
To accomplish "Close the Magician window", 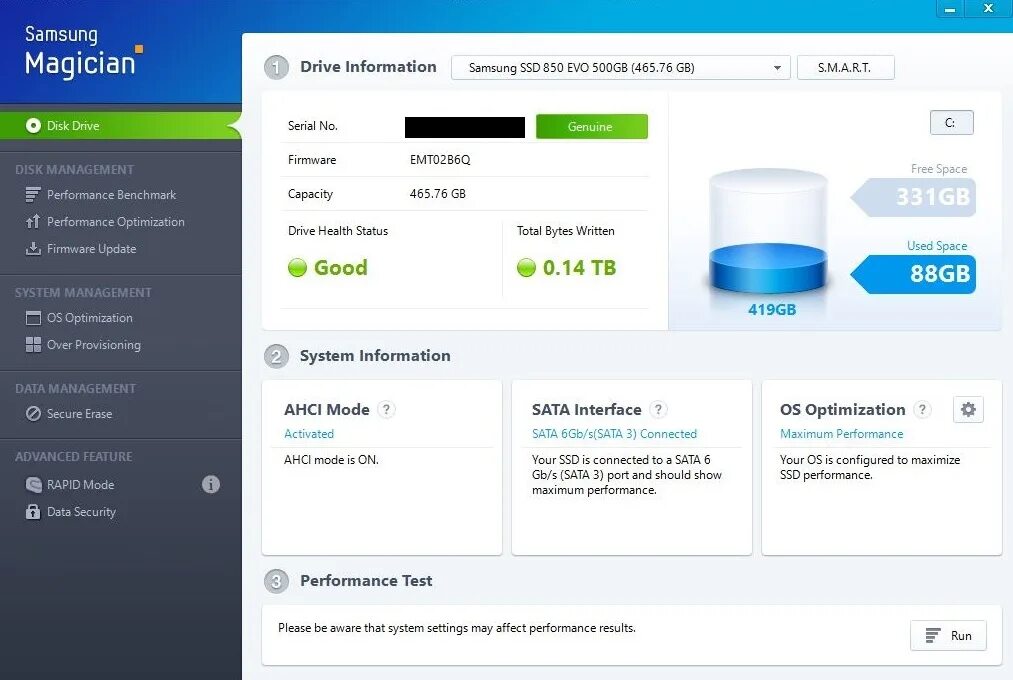I will (988, 8).
